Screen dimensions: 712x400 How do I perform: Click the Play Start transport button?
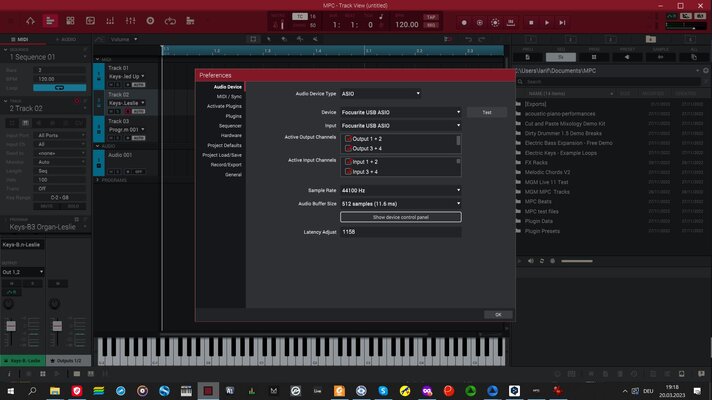click(562, 23)
